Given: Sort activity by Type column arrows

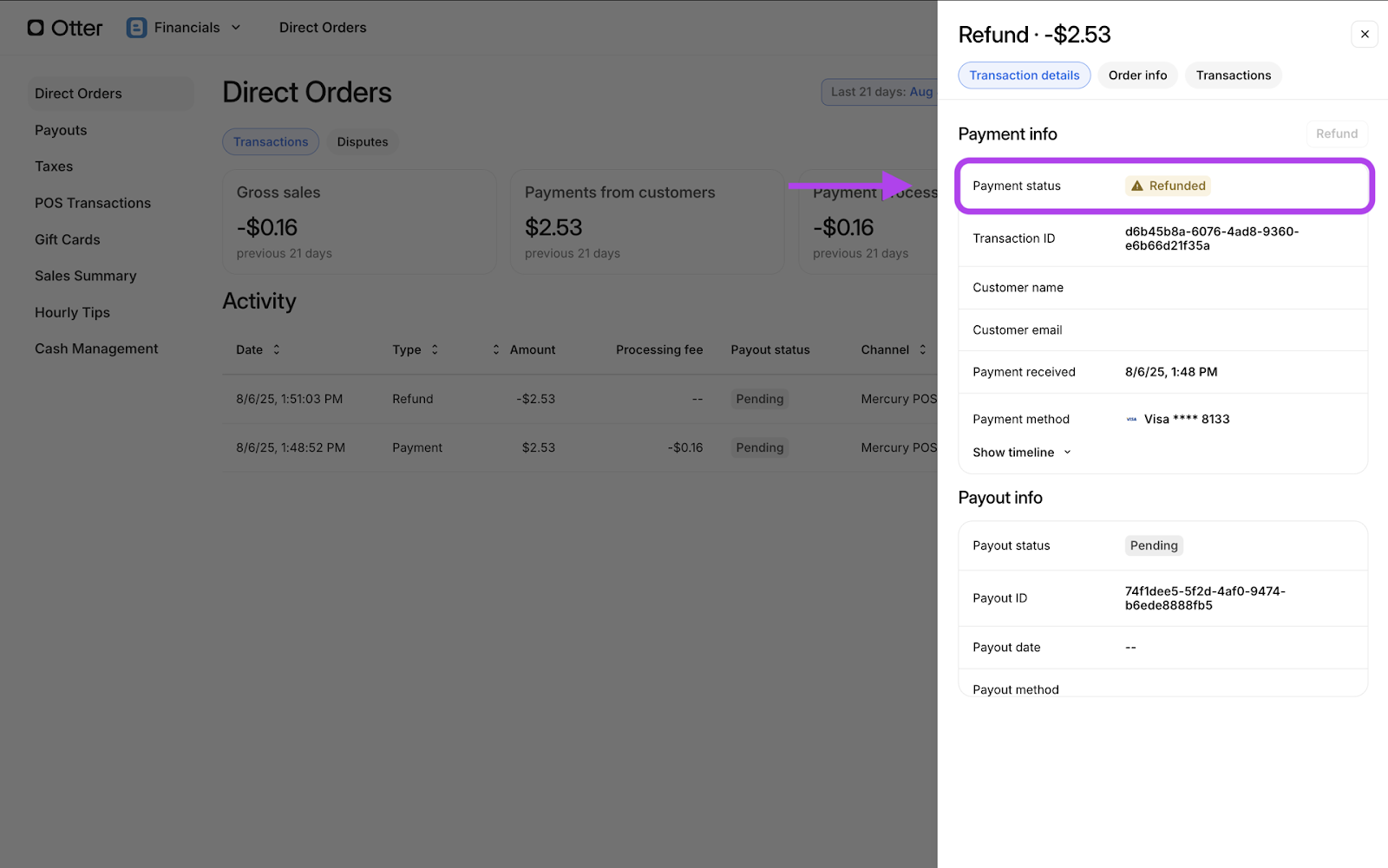Looking at the screenshot, I should click(x=435, y=349).
